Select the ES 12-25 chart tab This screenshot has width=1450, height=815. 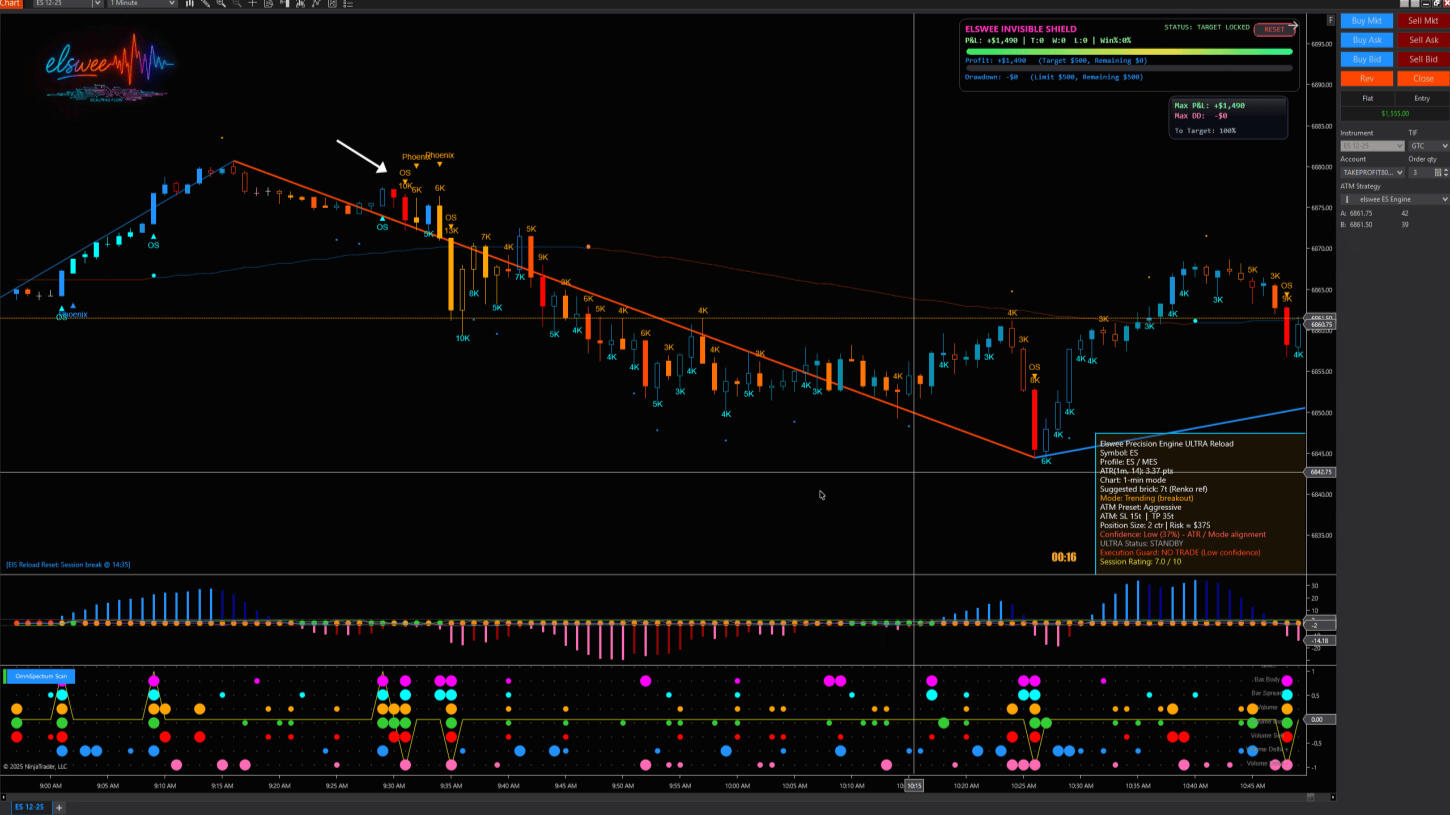tap(28, 806)
